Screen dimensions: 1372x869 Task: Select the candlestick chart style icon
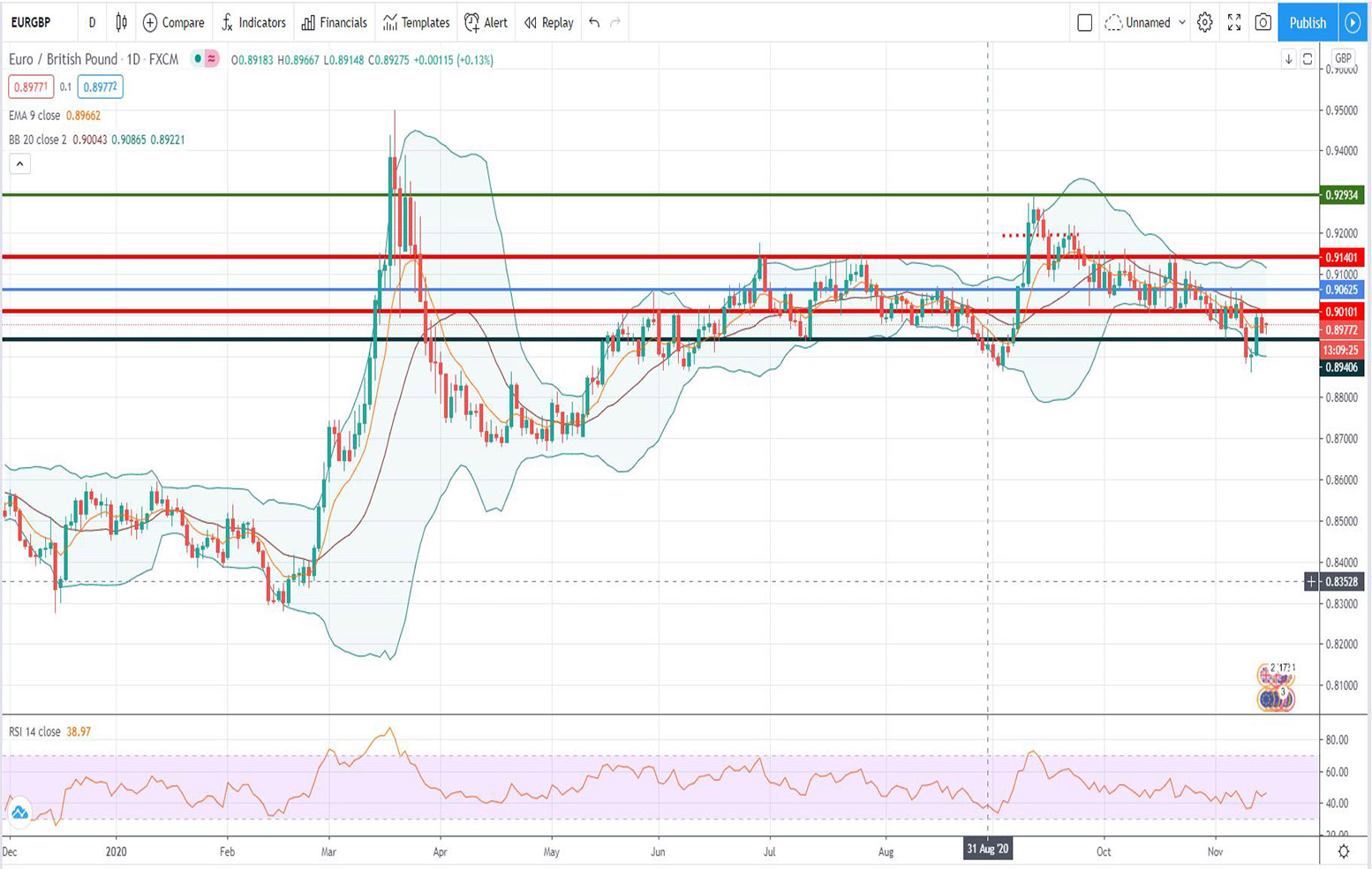tap(121, 23)
